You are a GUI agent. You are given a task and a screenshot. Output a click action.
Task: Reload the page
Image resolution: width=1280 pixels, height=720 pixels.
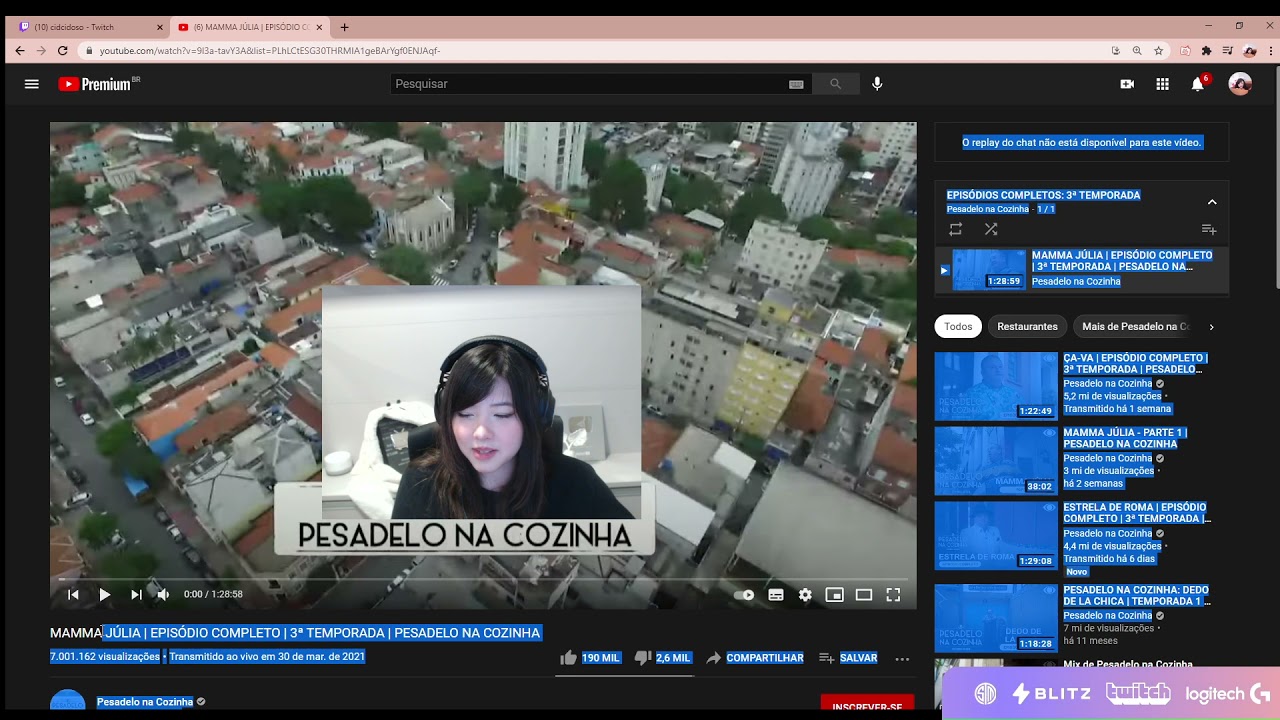tap(62, 50)
